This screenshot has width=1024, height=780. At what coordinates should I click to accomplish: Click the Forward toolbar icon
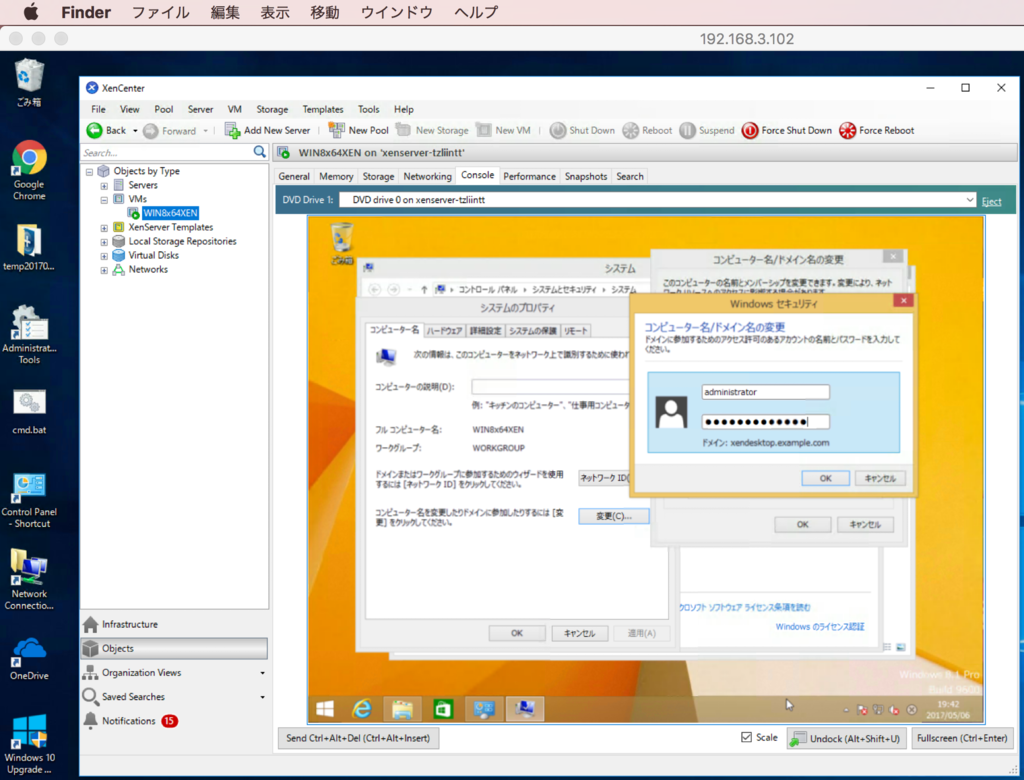(x=151, y=131)
